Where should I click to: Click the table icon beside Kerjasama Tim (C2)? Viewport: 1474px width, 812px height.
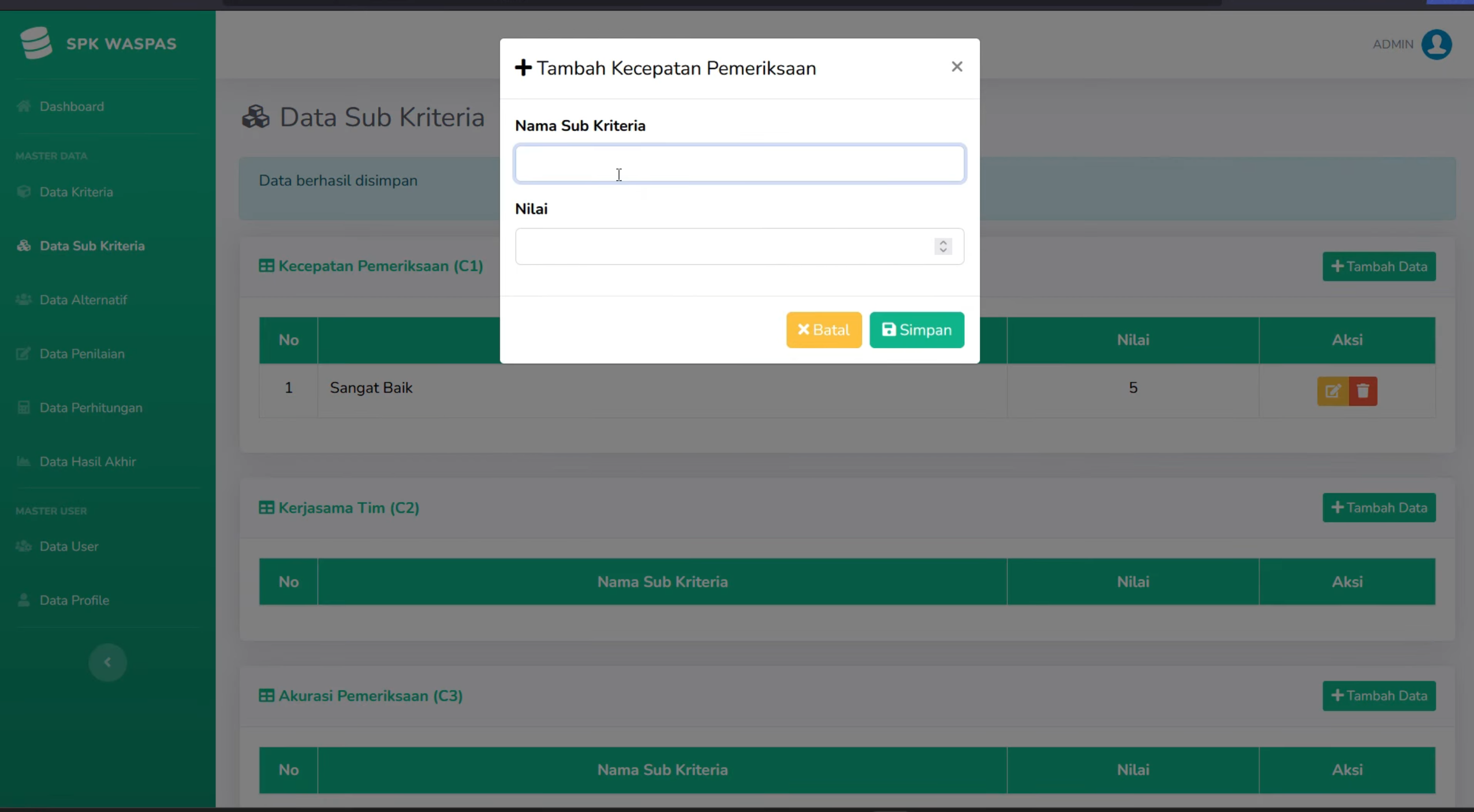pyautogui.click(x=267, y=508)
